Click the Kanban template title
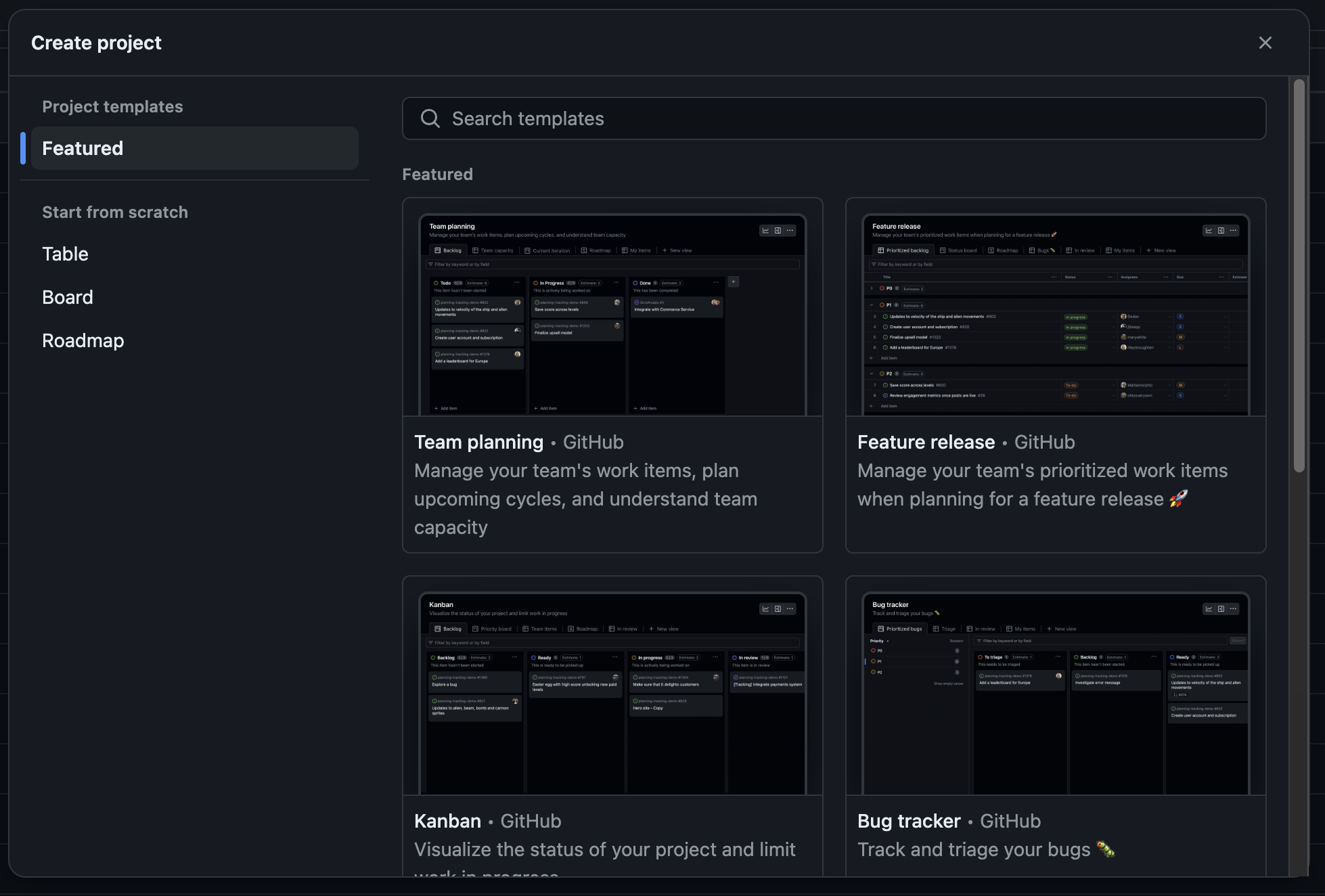Screen dimensions: 1325x896 447,821
